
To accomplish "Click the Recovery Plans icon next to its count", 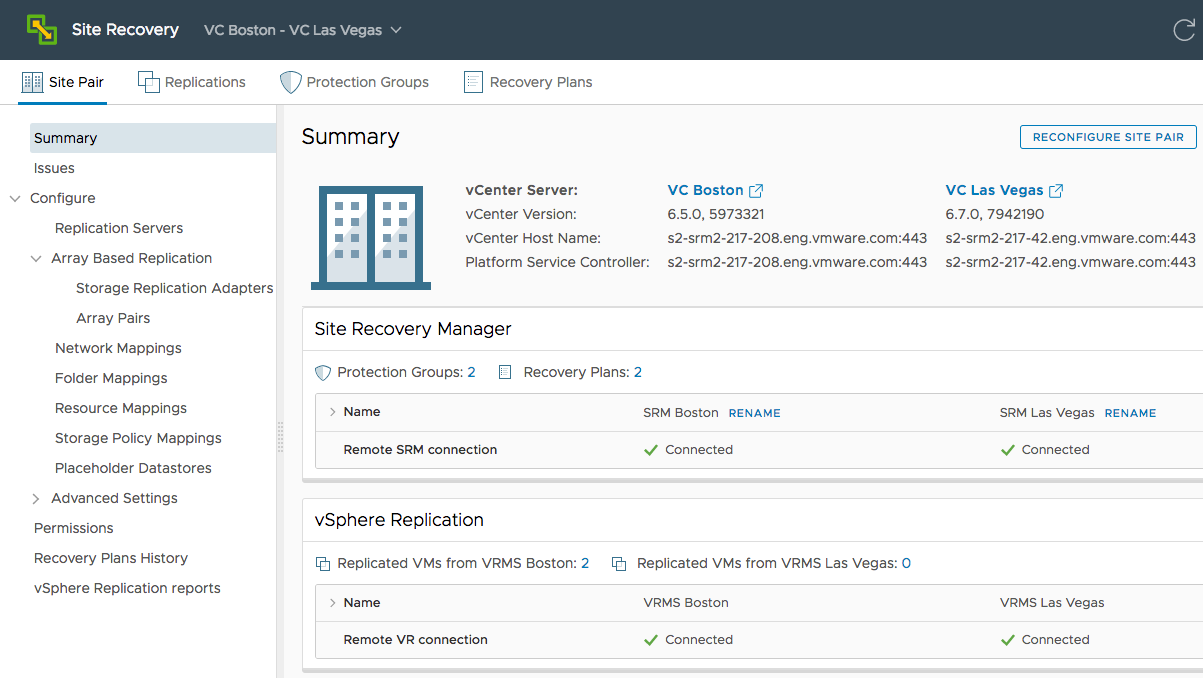I will point(505,371).
